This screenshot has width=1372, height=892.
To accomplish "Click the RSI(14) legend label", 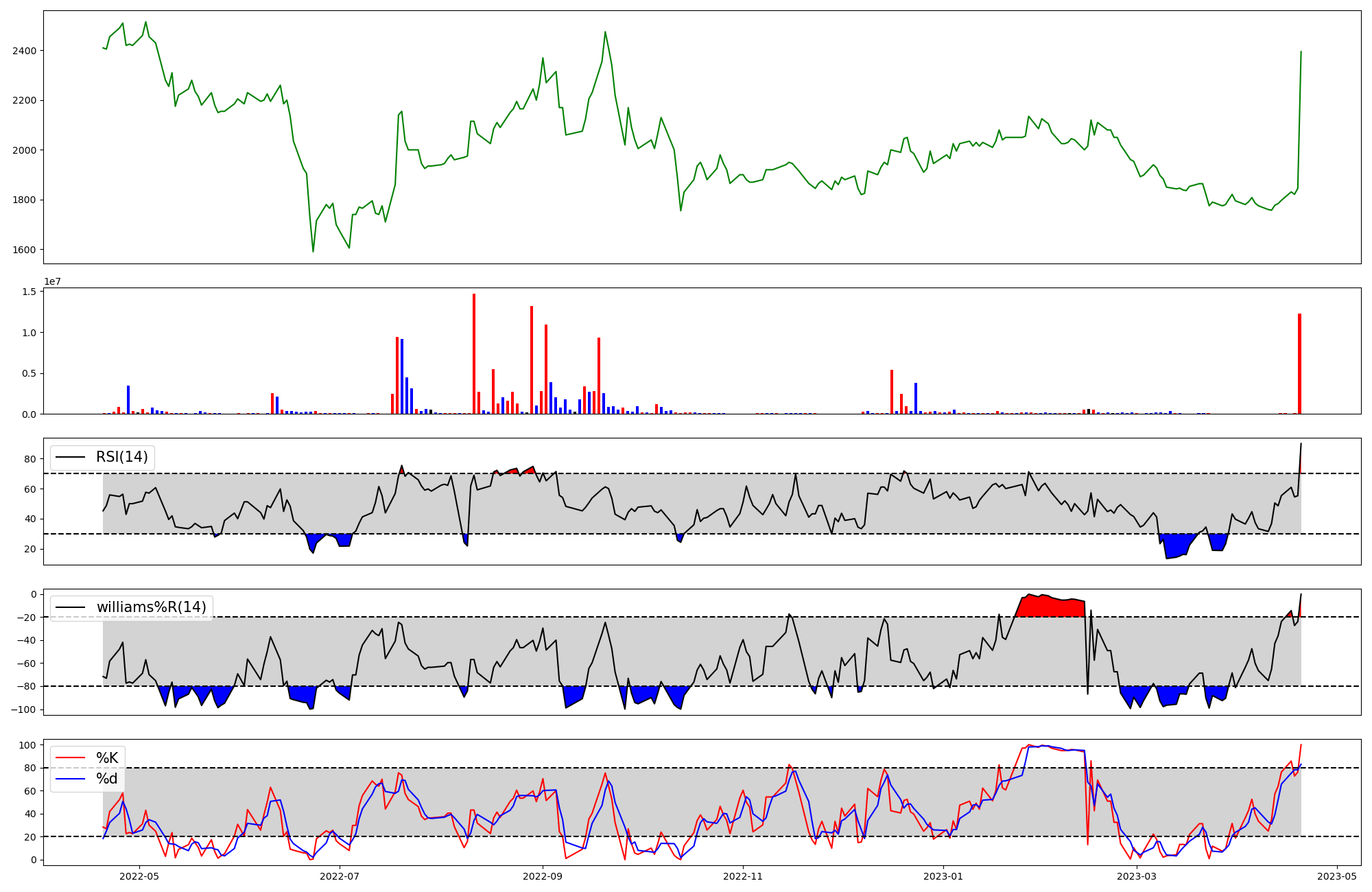I will tap(121, 457).
